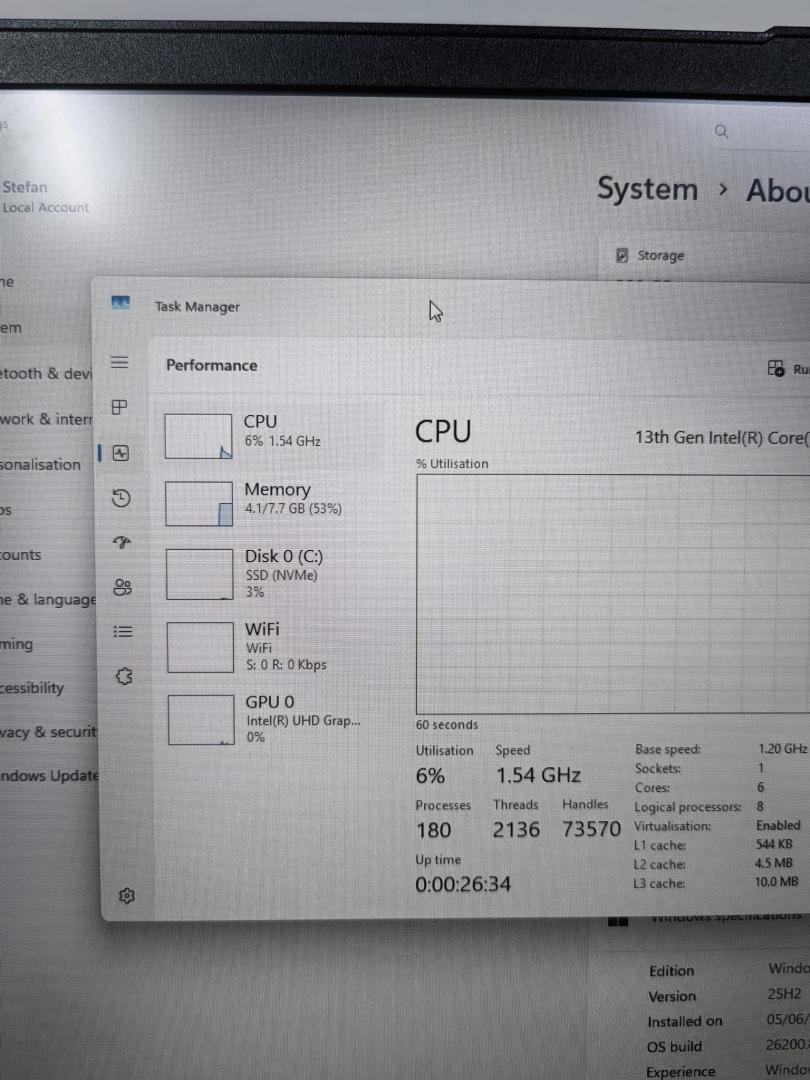Click the 73570 handles count
The image size is (810, 1080).
(591, 829)
